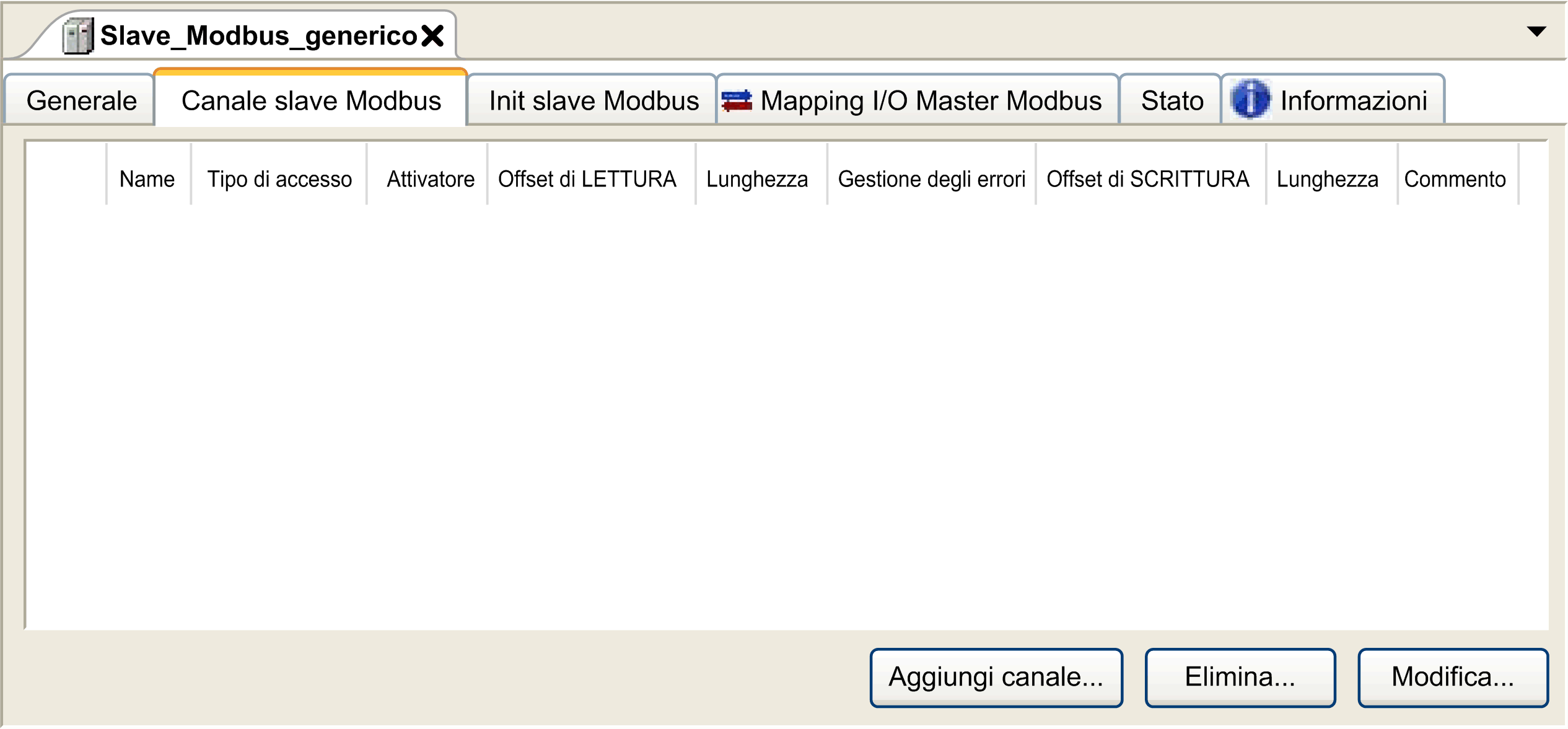Click the Modifica... button
This screenshot has height=729, width=1568.
[x=1453, y=677]
